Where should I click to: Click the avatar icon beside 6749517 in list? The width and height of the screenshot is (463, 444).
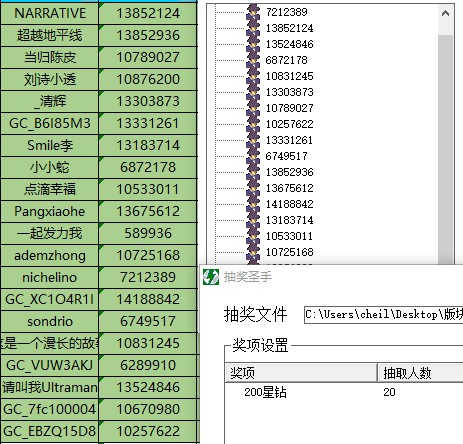253,156
